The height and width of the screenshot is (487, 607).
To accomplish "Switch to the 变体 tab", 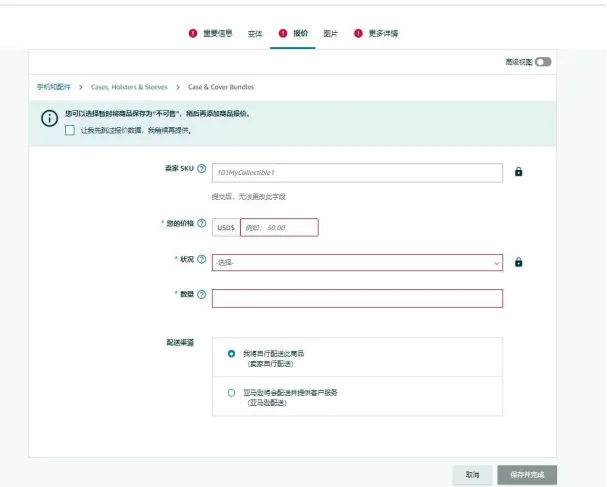I will tap(255, 34).
